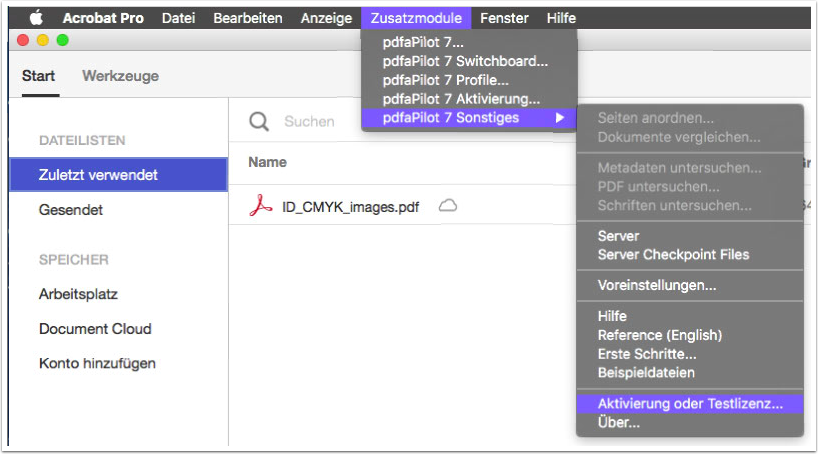Expand the pdfaPilot 7 Sonstiges submenu arrow
This screenshot has height=454, width=818.
point(560,118)
